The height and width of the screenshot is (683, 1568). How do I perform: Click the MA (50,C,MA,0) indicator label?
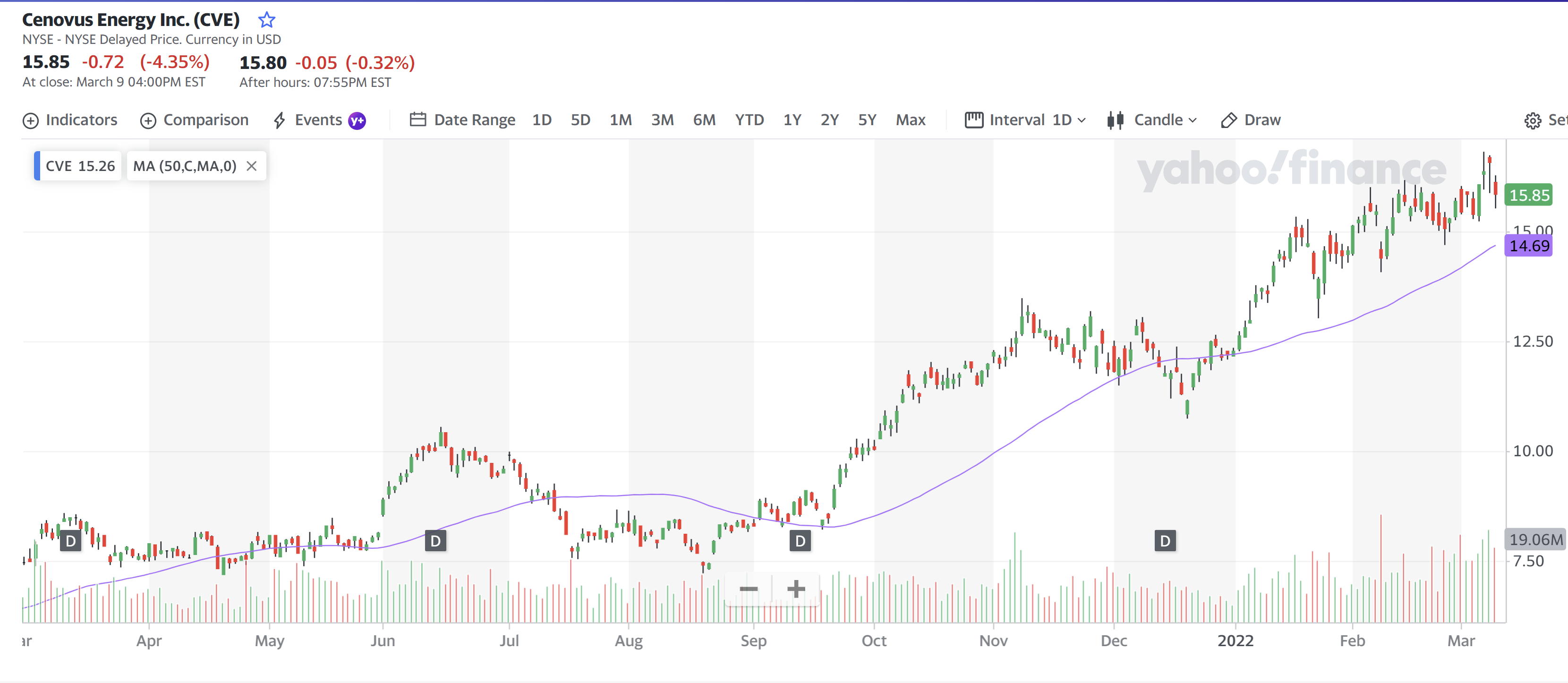pyautogui.click(x=185, y=166)
